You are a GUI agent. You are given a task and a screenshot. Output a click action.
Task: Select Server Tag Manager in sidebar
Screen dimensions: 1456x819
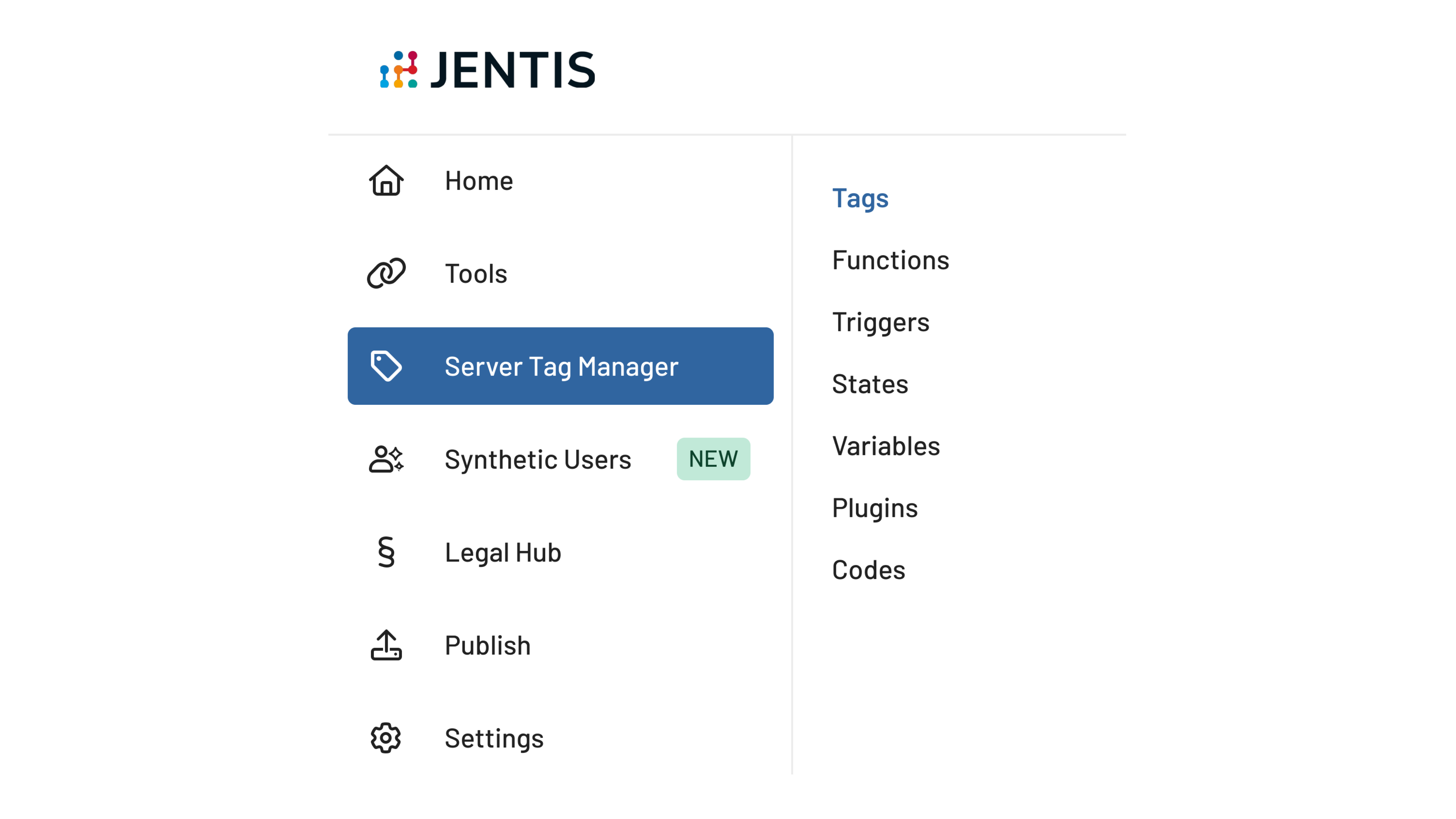pyautogui.click(x=561, y=366)
